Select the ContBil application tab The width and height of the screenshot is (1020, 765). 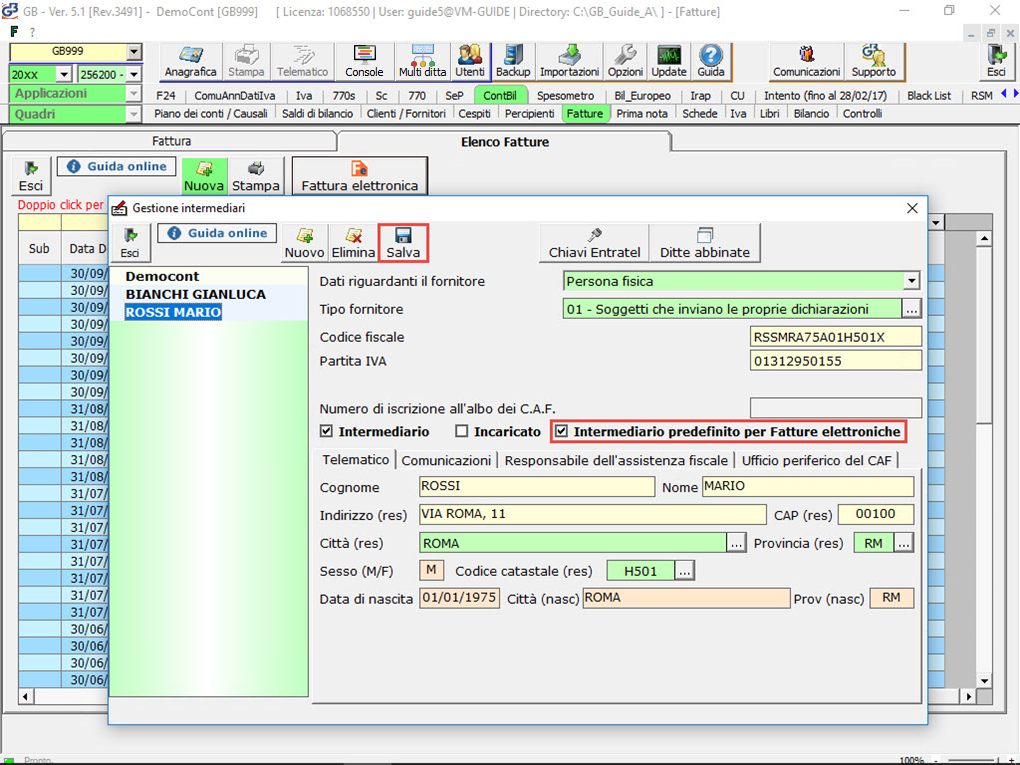click(500, 96)
